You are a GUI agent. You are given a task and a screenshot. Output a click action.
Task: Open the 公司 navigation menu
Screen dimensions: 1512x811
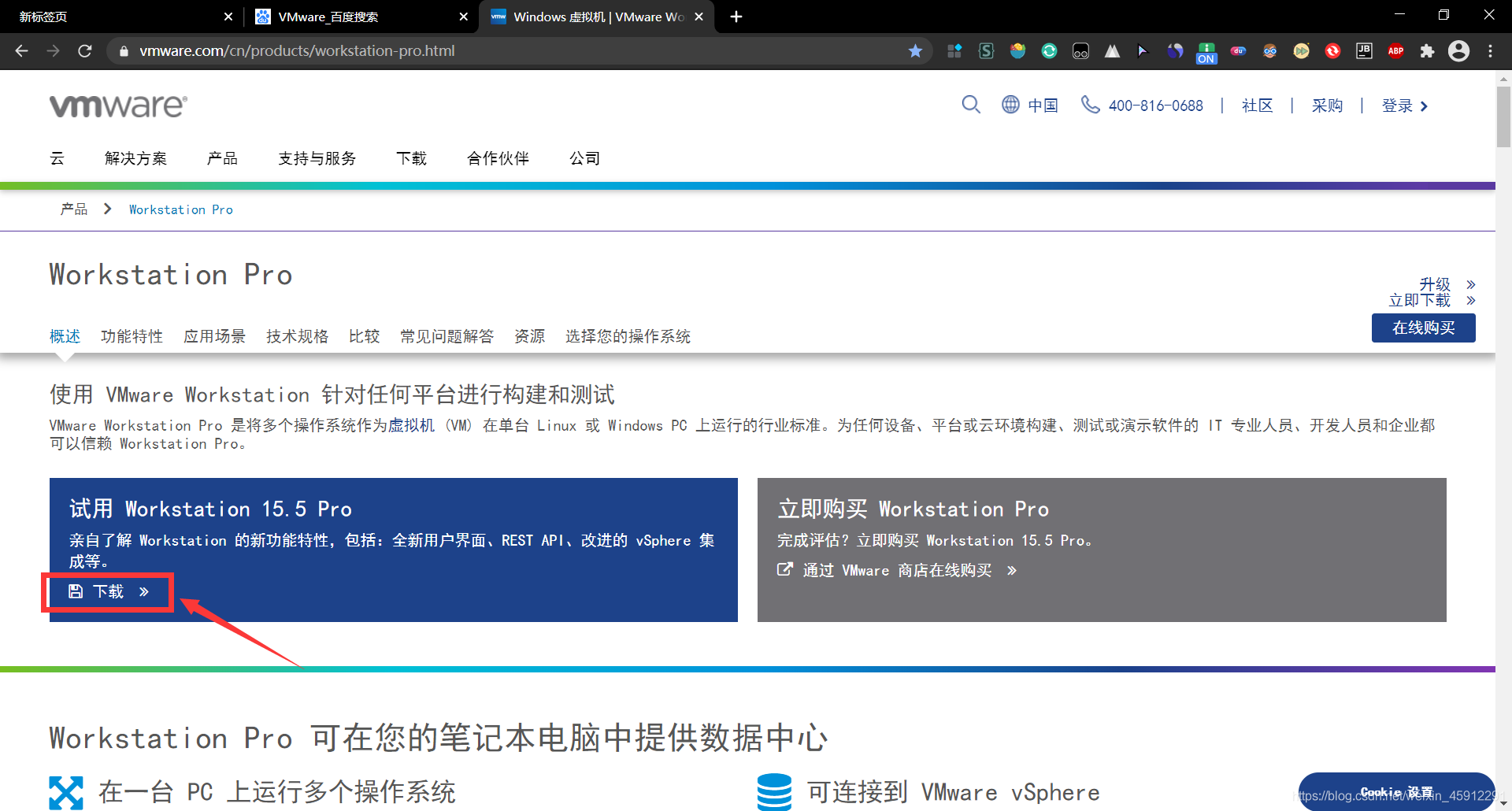click(584, 158)
